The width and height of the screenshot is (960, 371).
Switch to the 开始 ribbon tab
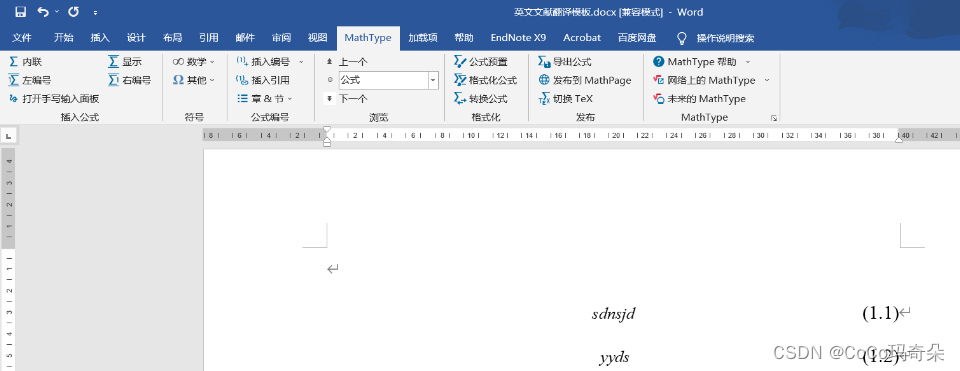tap(63, 37)
